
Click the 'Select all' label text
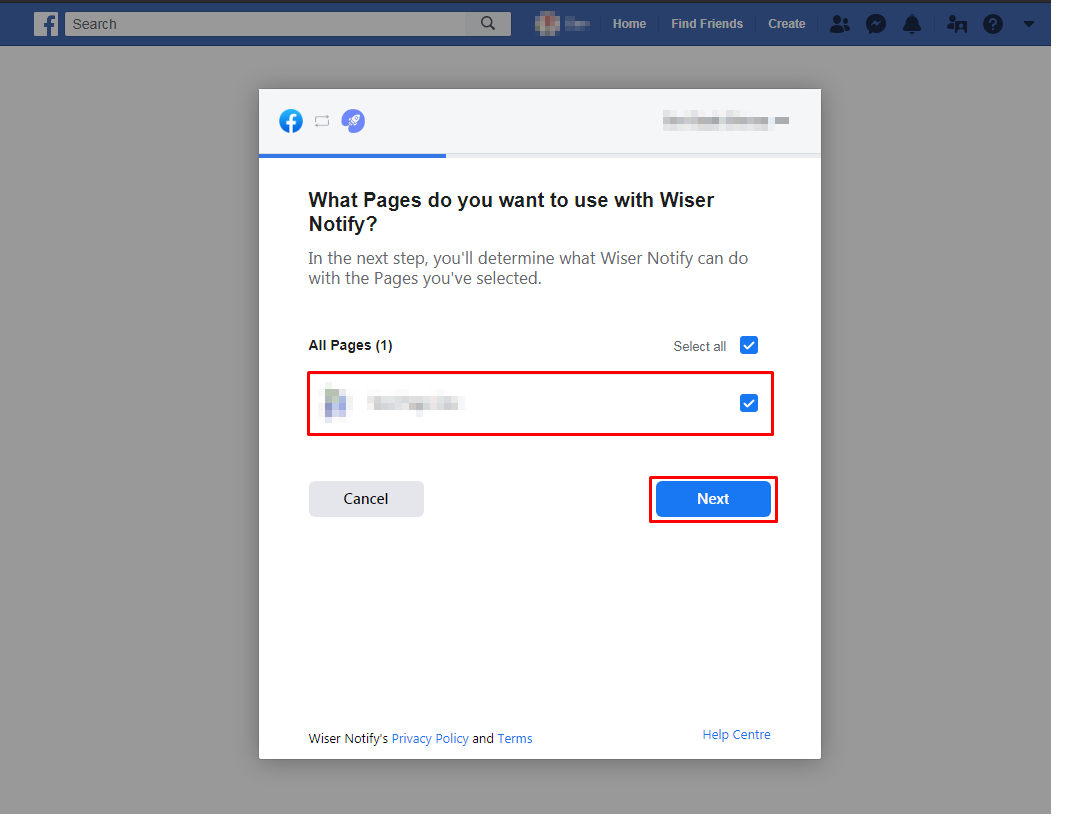tap(699, 346)
